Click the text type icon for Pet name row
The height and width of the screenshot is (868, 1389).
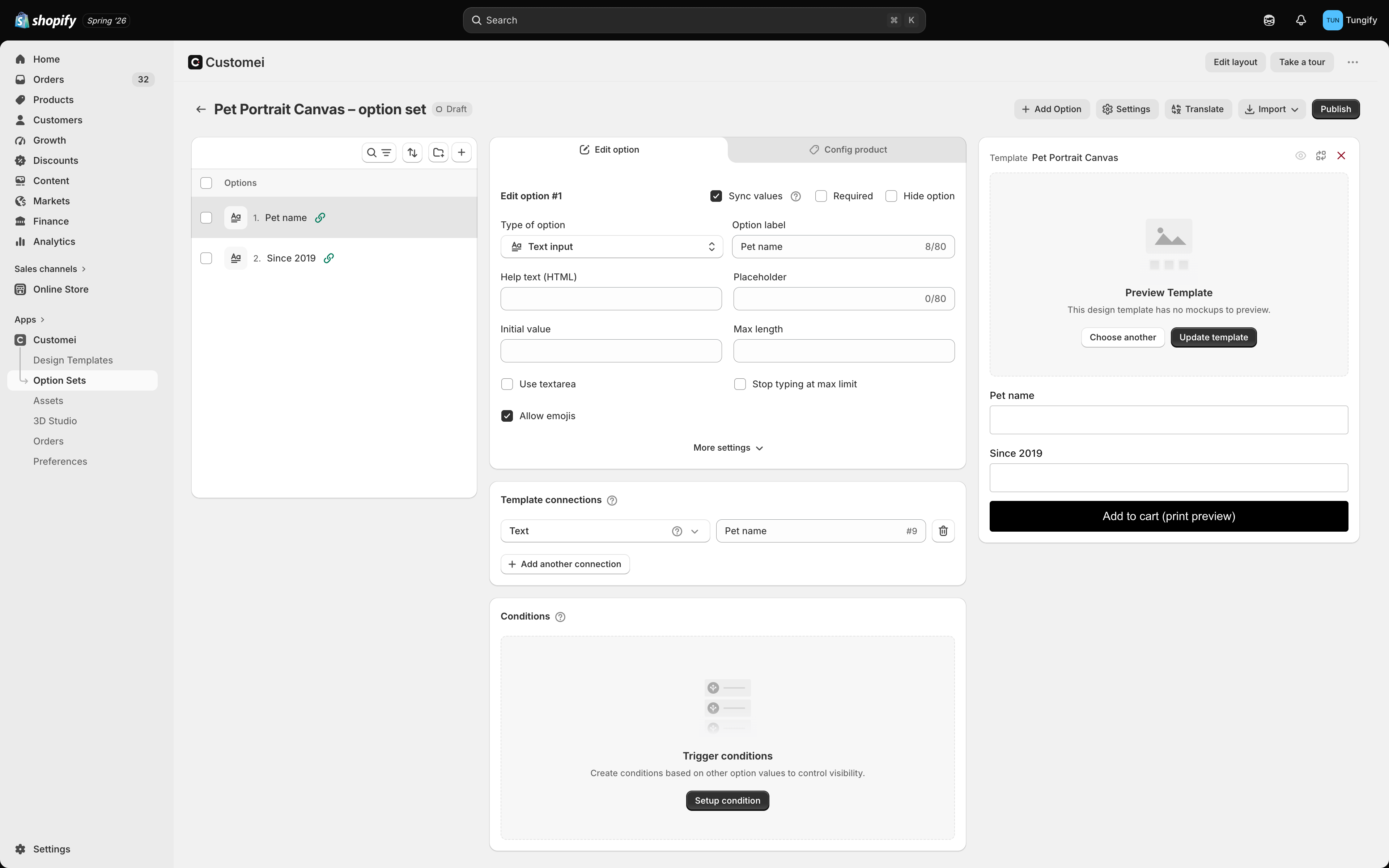[x=235, y=218]
